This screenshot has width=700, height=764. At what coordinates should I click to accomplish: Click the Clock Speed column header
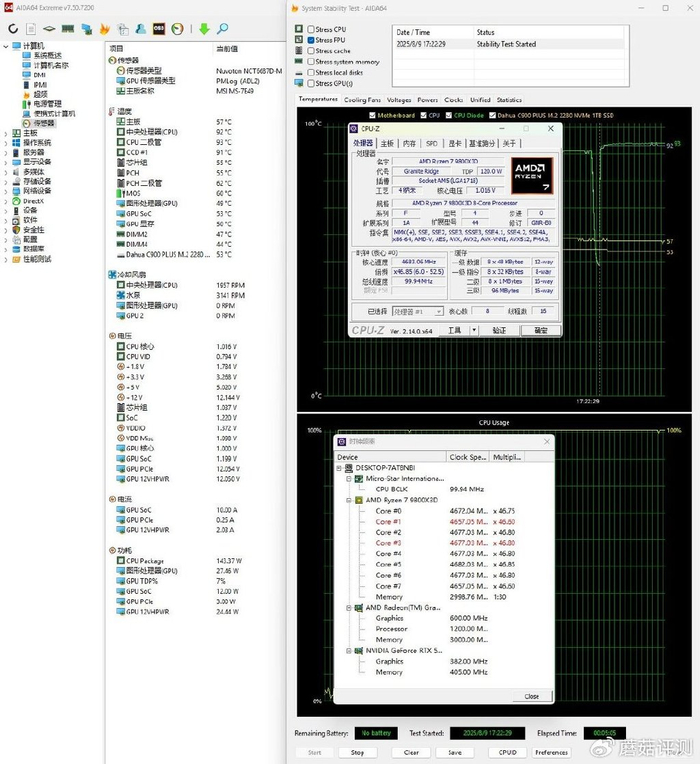[468, 457]
